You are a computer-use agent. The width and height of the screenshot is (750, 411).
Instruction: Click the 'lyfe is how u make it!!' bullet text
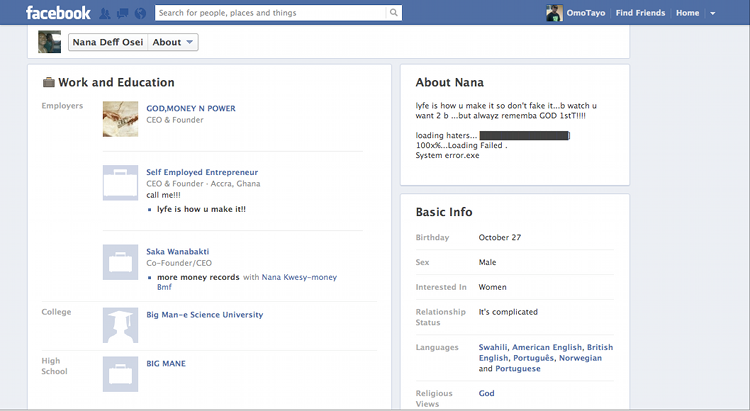pyautogui.click(x=201, y=209)
